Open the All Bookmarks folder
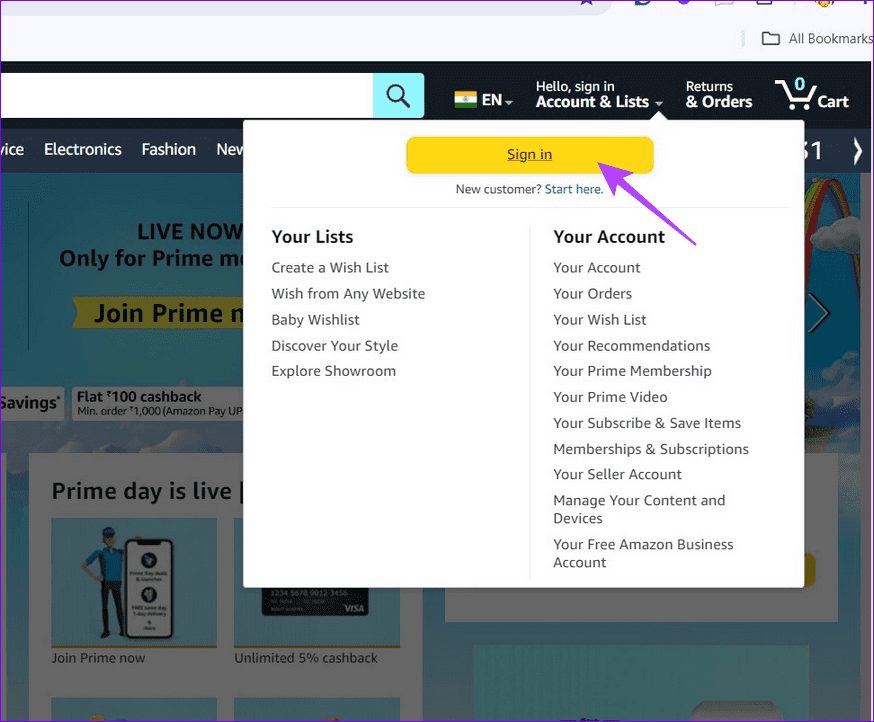874x722 pixels. pos(815,38)
